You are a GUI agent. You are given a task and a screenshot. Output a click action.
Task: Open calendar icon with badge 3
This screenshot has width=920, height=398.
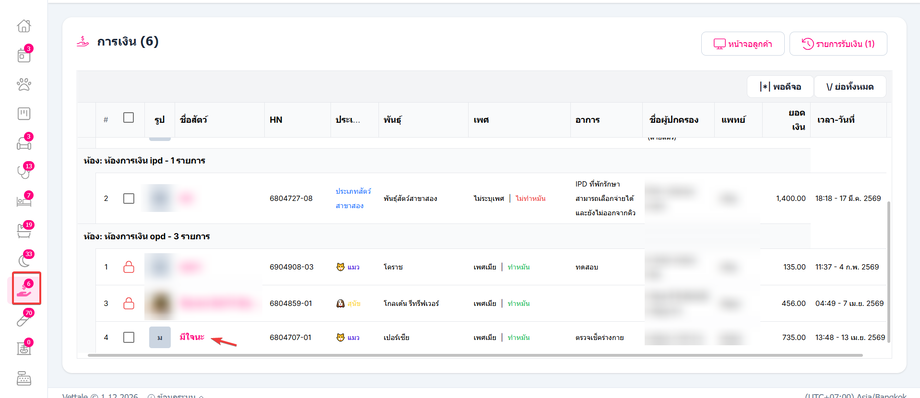23,55
